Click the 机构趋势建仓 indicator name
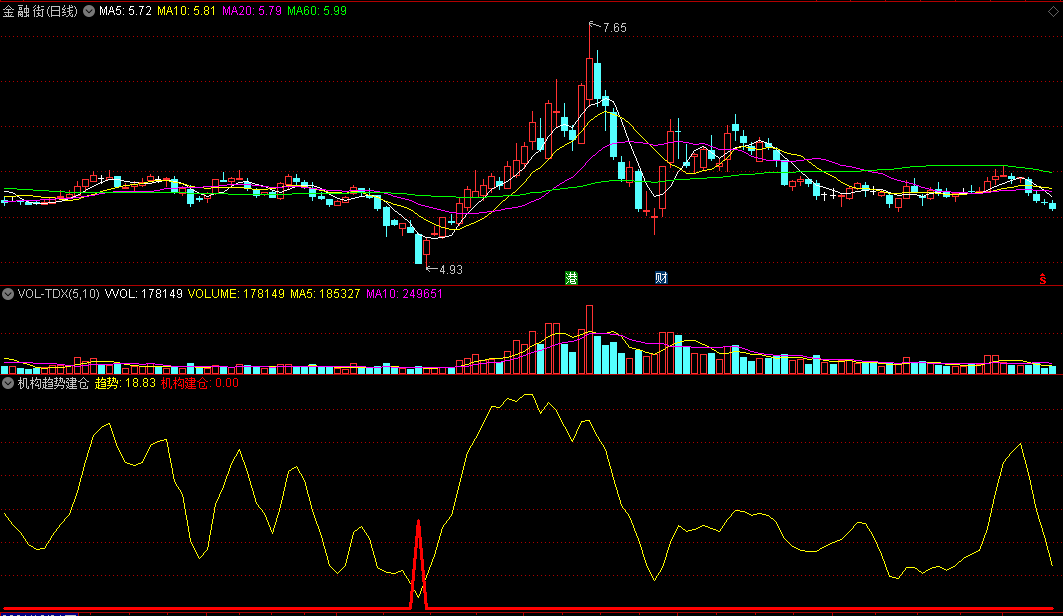1063x616 pixels. coord(53,383)
